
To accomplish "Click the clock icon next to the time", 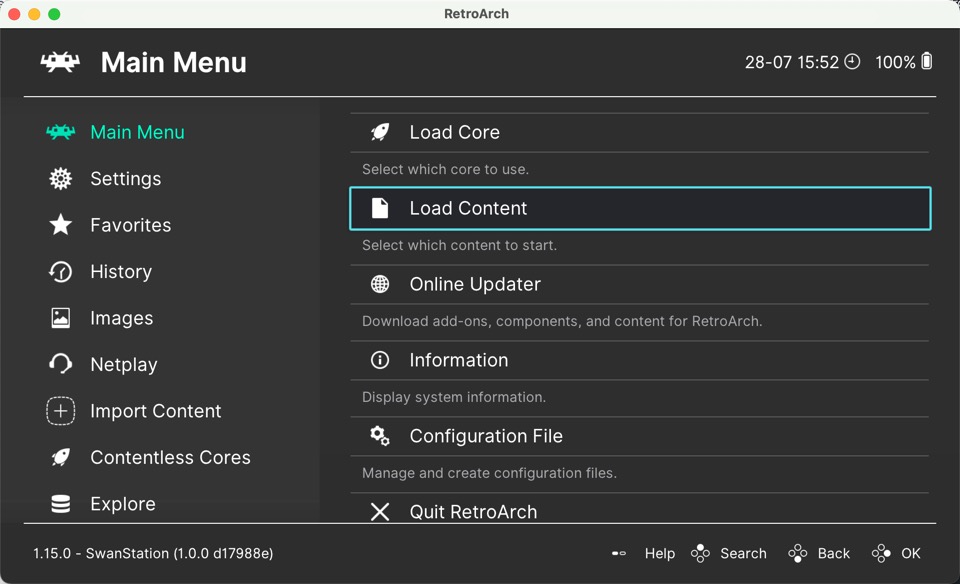I will tap(852, 61).
